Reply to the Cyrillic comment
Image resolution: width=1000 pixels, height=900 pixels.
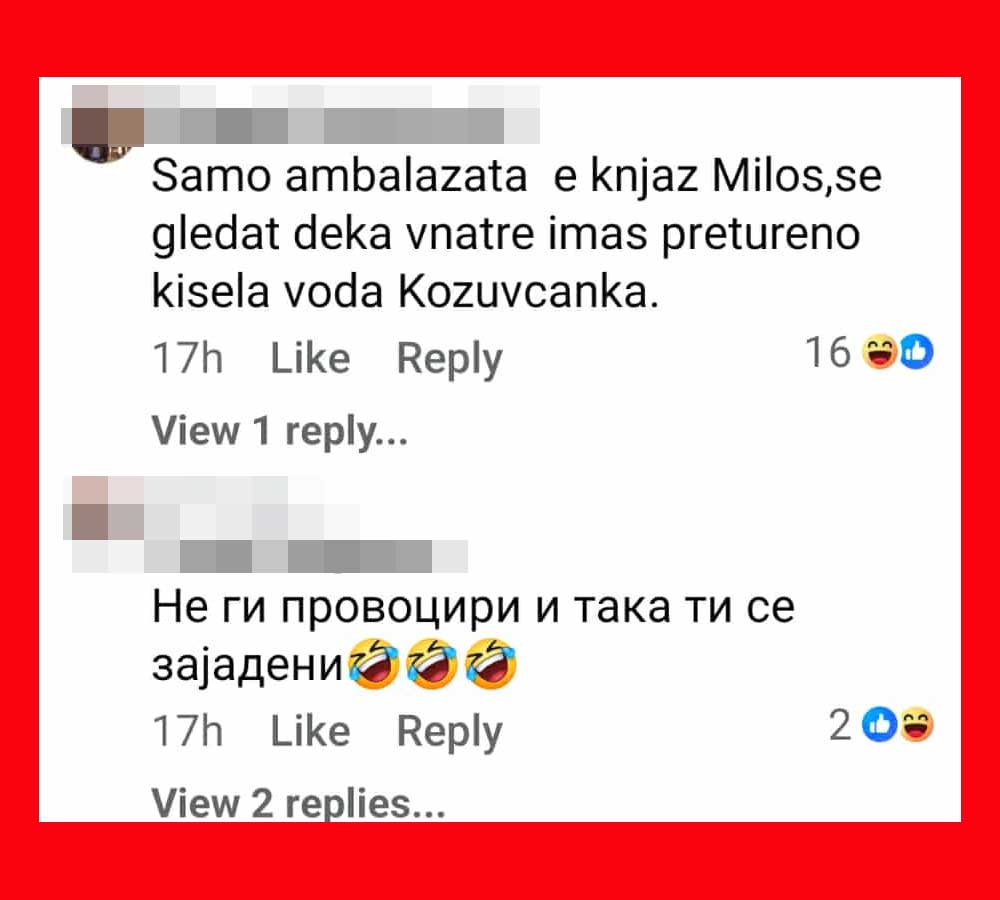pos(450,732)
